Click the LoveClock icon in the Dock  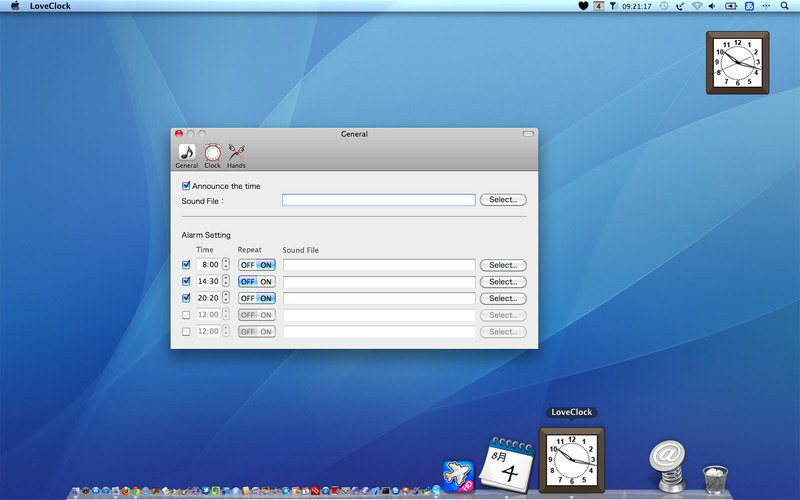pos(572,460)
